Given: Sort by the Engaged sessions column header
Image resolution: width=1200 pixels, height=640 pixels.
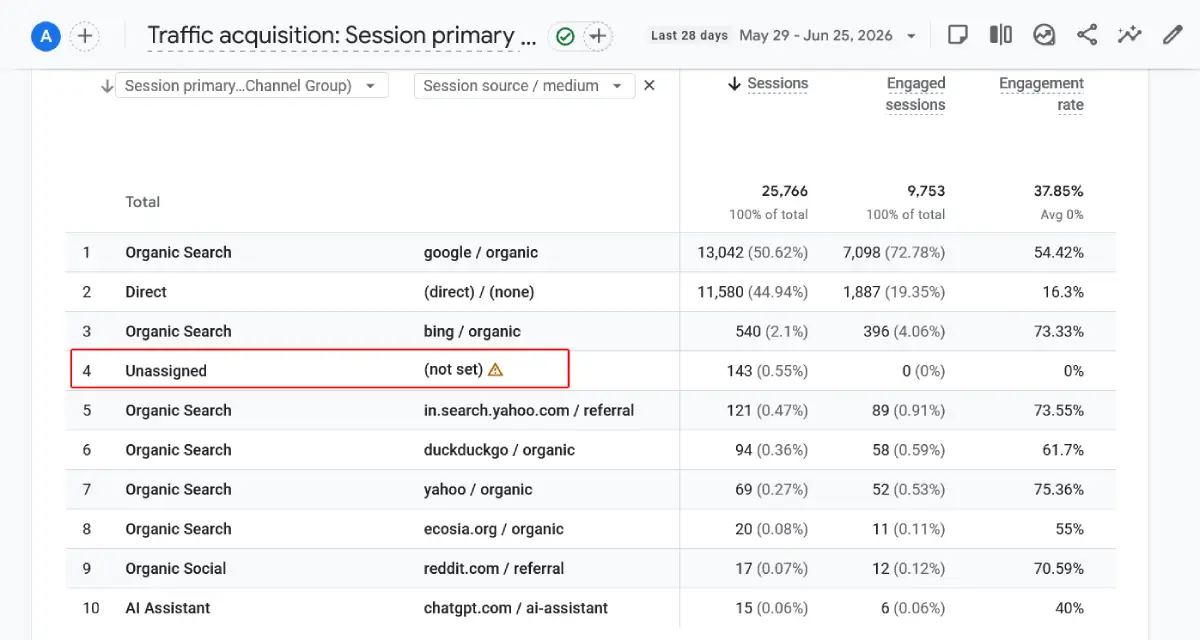Looking at the screenshot, I should [915, 94].
